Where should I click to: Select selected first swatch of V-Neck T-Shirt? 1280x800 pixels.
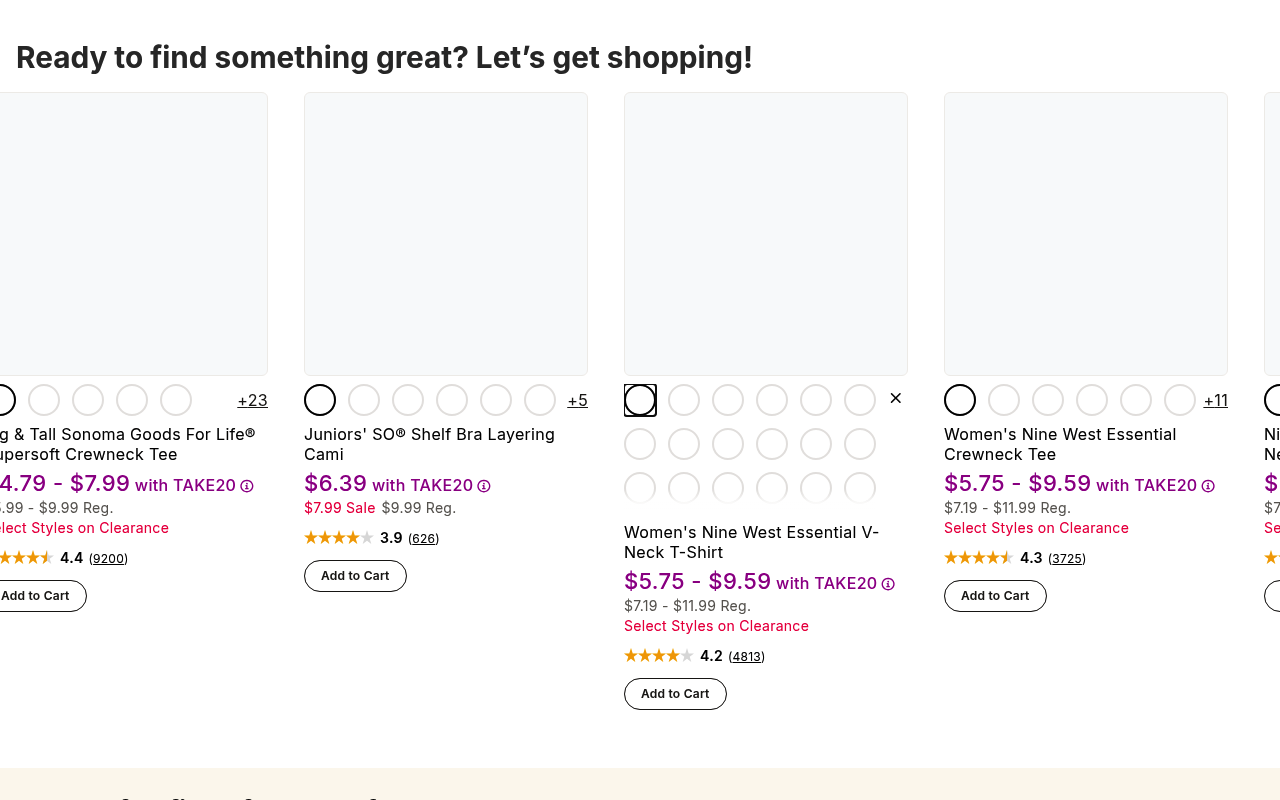pyautogui.click(x=640, y=400)
